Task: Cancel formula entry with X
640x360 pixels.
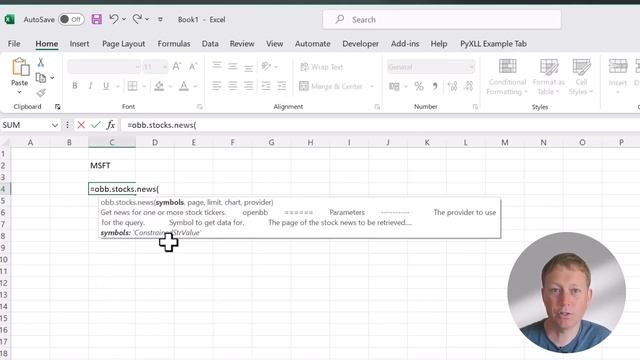Action: coord(81,125)
